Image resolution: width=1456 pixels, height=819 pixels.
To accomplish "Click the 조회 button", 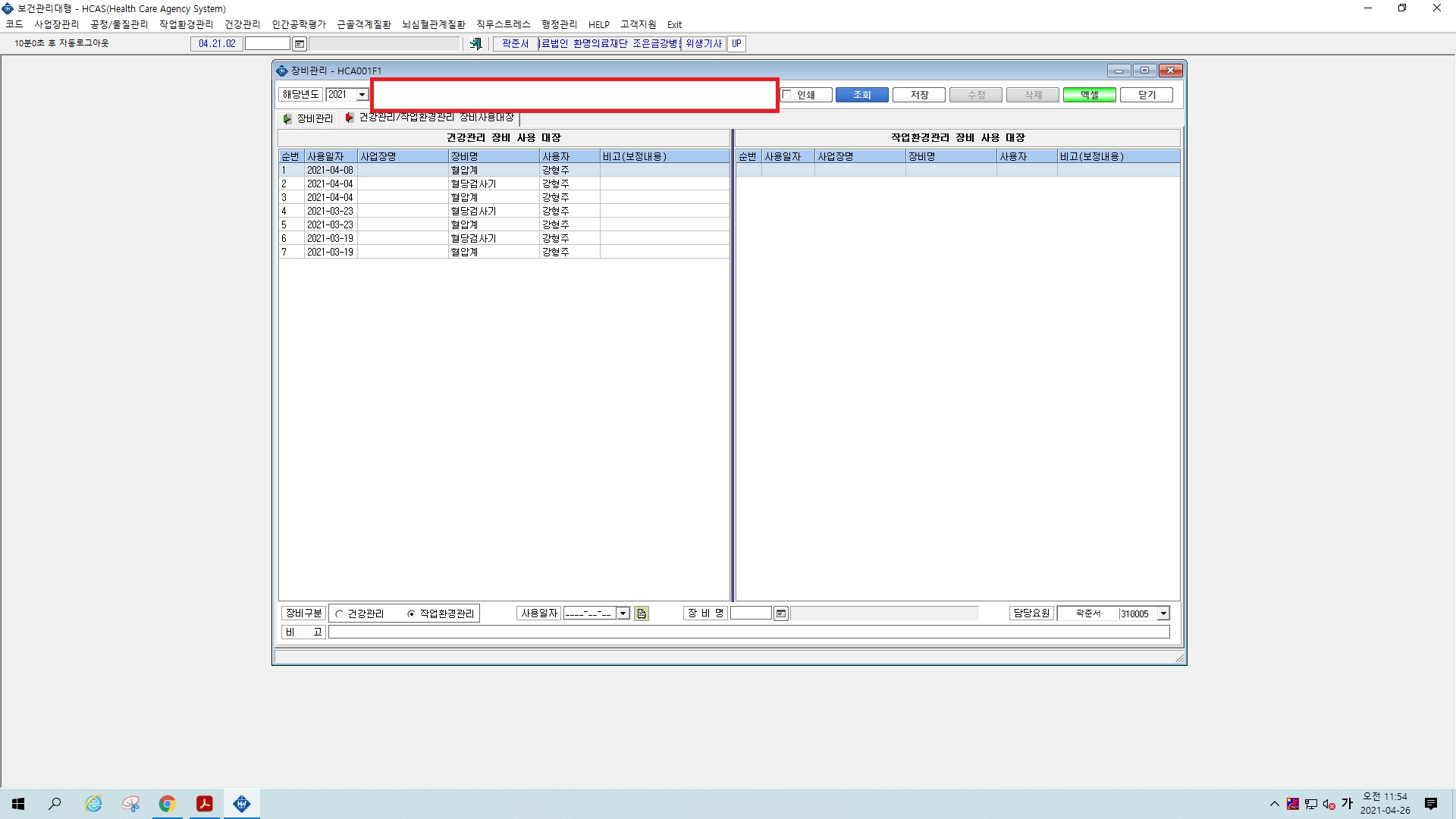I will pos(861,95).
